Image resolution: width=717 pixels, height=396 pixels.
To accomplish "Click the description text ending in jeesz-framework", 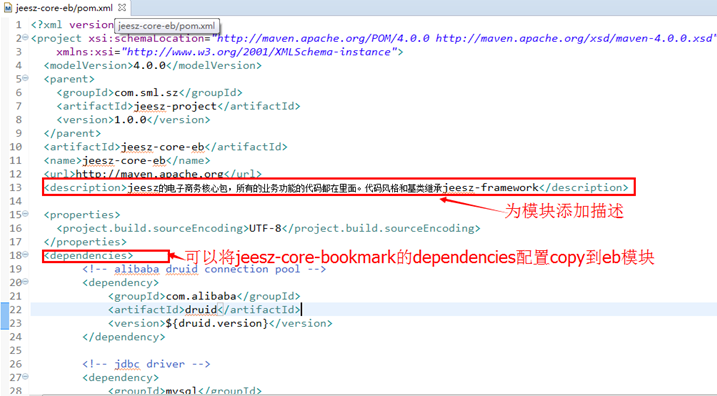I will (333, 187).
